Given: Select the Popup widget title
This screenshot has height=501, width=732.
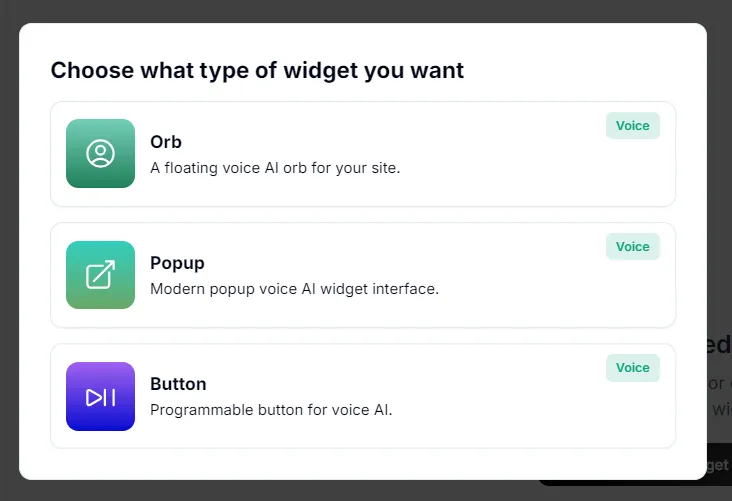Looking at the screenshot, I should (x=177, y=263).
